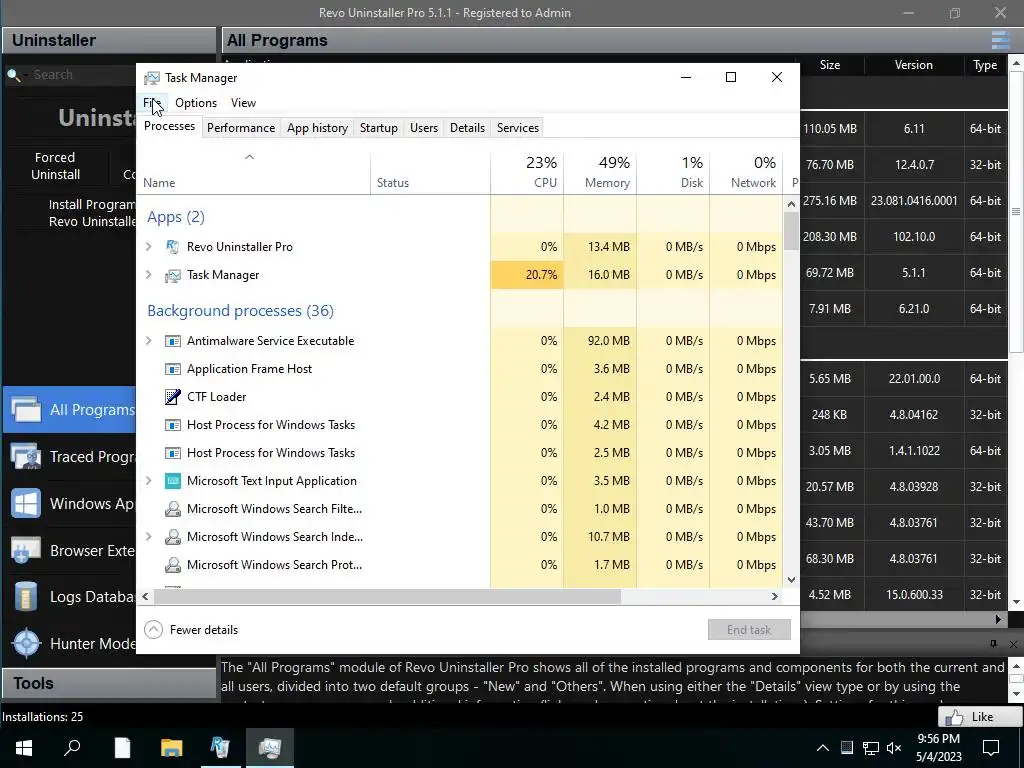Sort processes by CPU column
The image size is (1024, 768).
tap(527, 172)
